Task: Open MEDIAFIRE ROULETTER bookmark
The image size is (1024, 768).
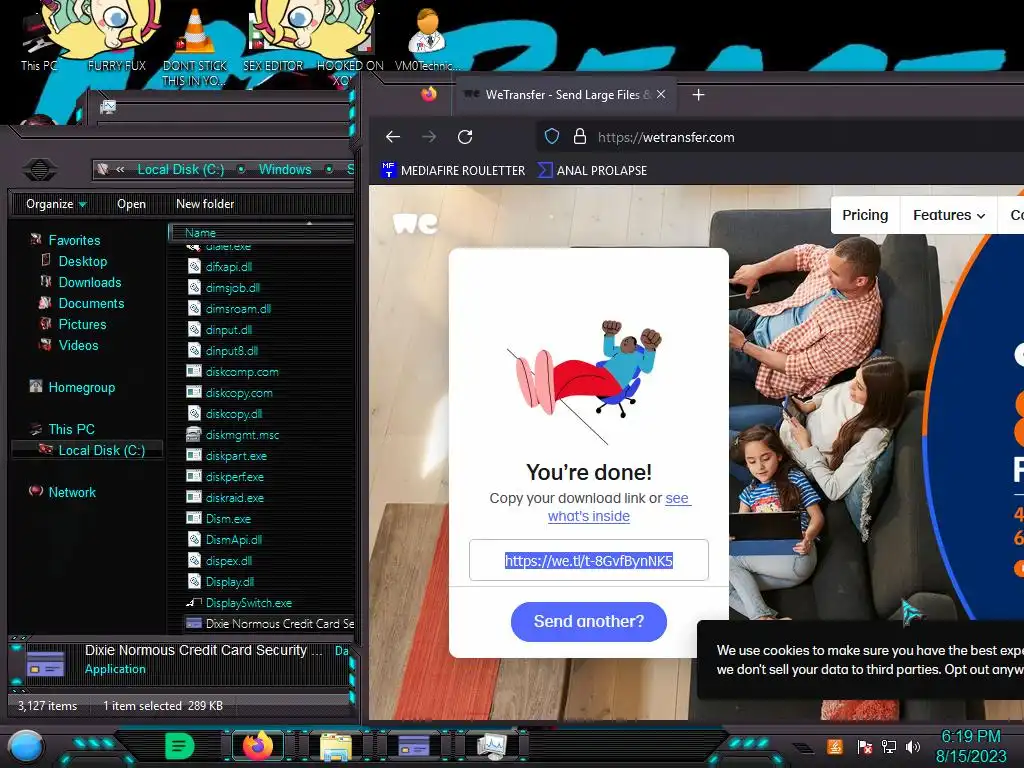Action: click(453, 170)
